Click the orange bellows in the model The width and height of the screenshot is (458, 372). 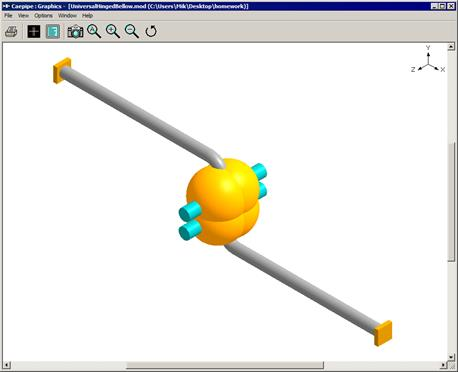pos(223,202)
